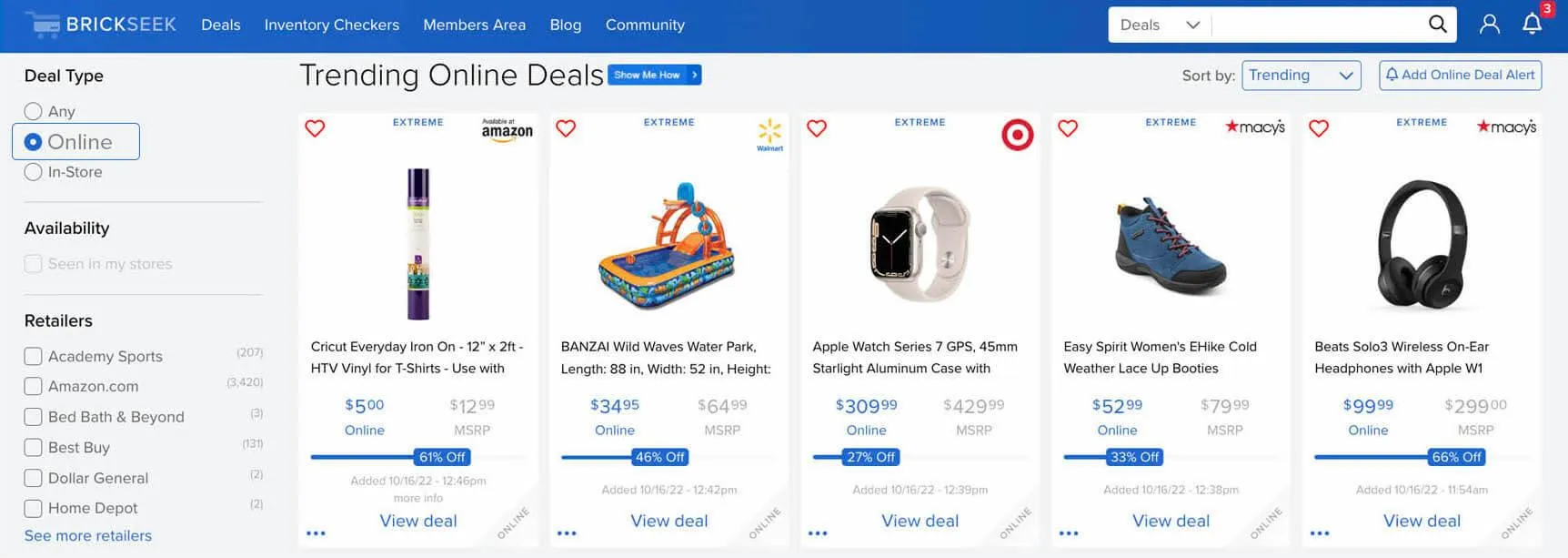The image size is (1568, 558).
Task: Select the In-Store deal type radio button
Action: (x=34, y=171)
